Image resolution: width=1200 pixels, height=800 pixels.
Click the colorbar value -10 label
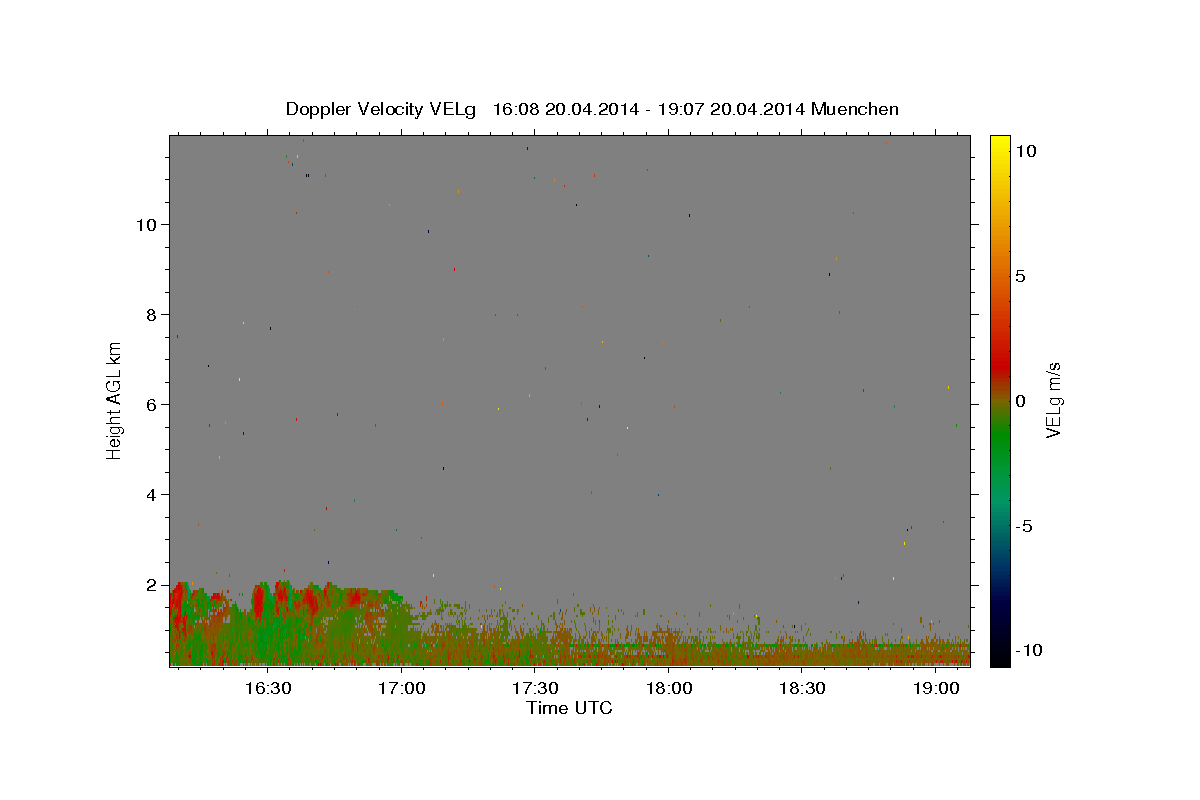tap(1028, 651)
